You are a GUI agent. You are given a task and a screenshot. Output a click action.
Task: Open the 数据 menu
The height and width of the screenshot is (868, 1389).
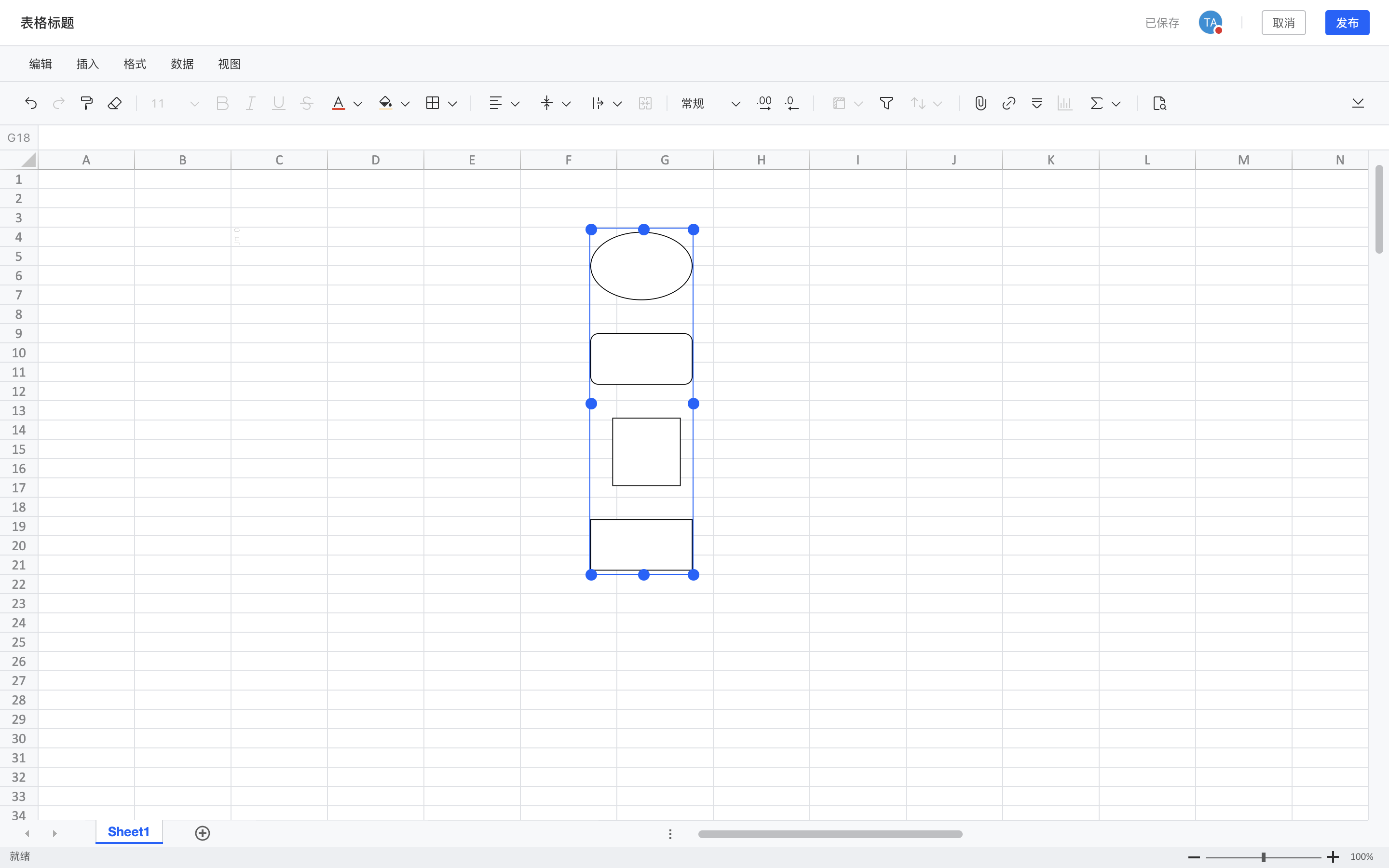click(182, 64)
